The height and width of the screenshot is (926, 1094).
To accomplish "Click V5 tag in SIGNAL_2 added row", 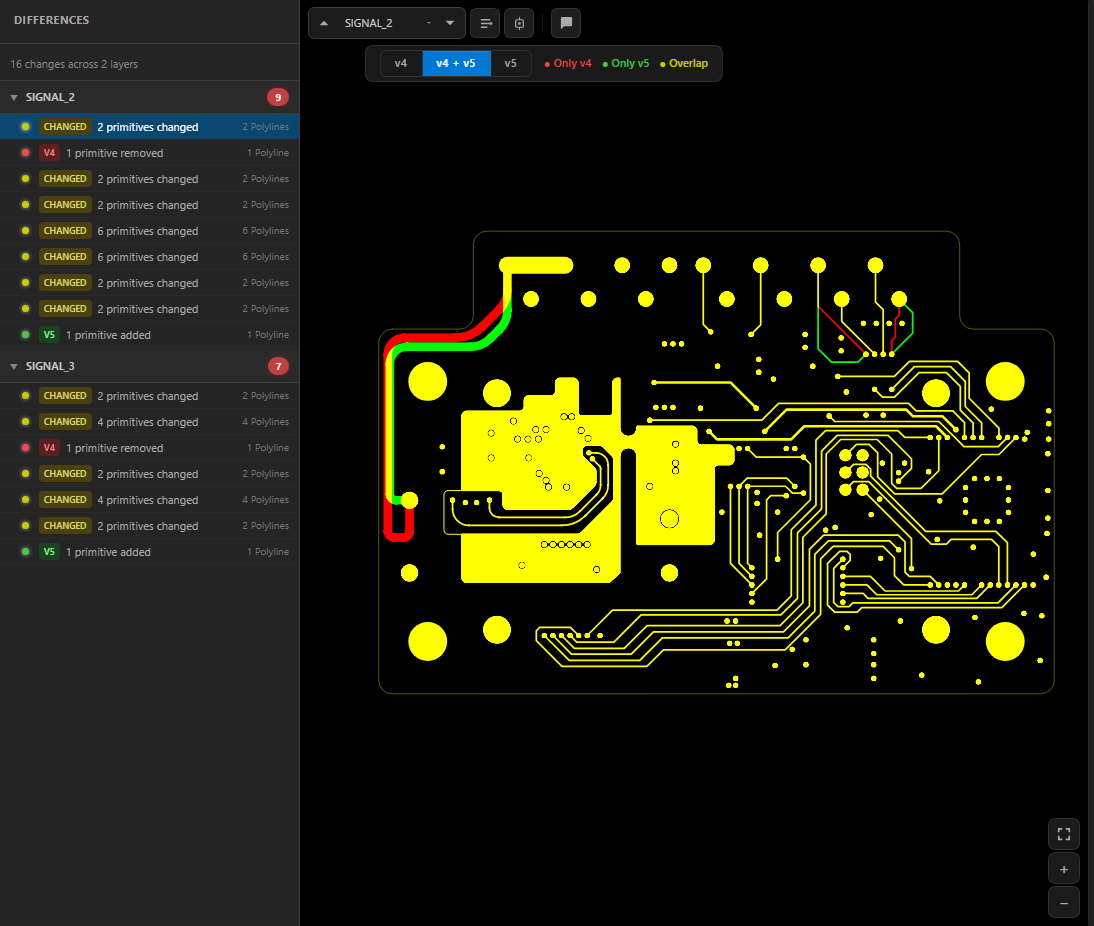I will (49, 335).
